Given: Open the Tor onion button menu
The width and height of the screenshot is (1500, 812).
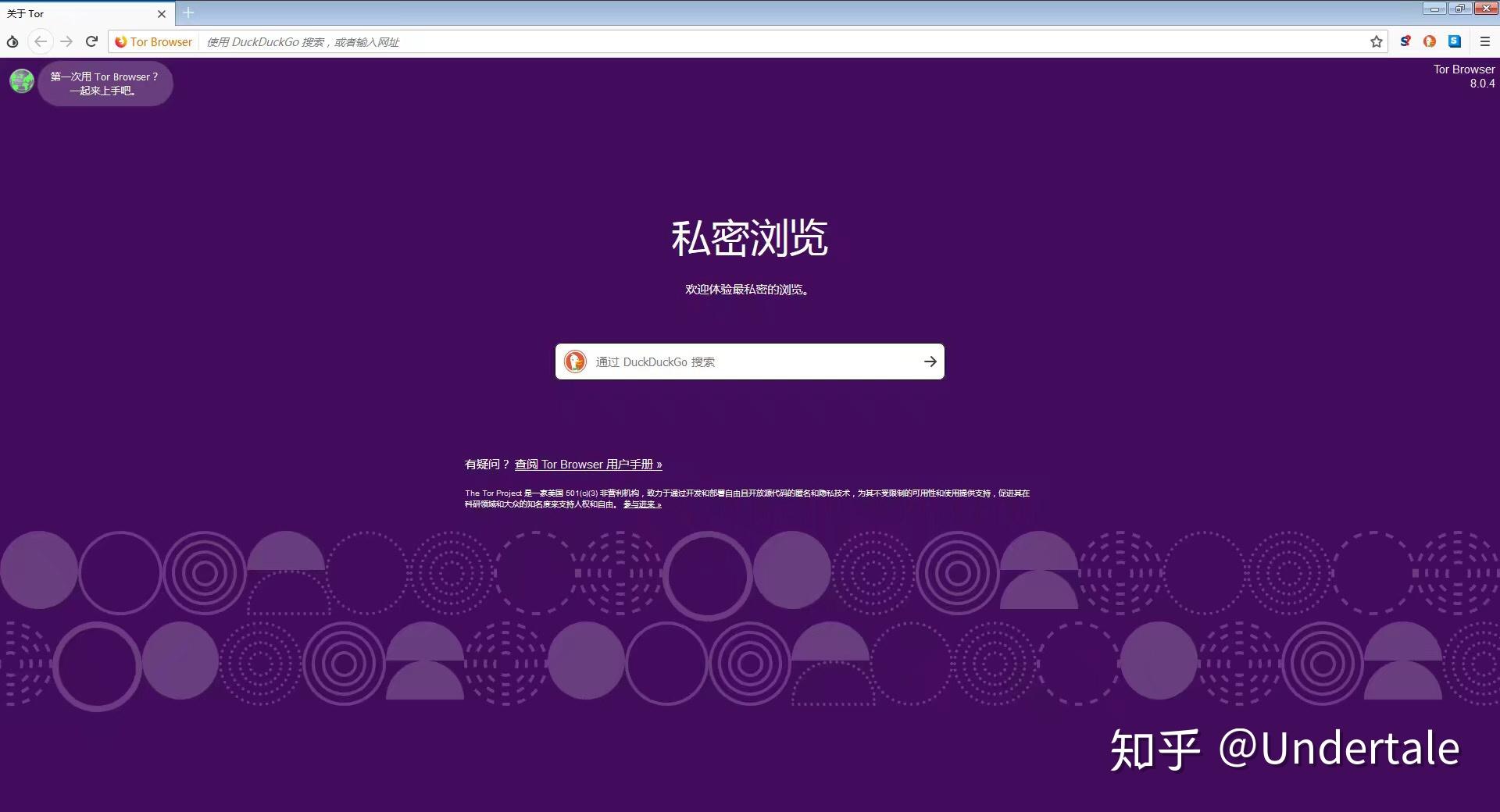Looking at the screenshot, I should click(12, 41).
